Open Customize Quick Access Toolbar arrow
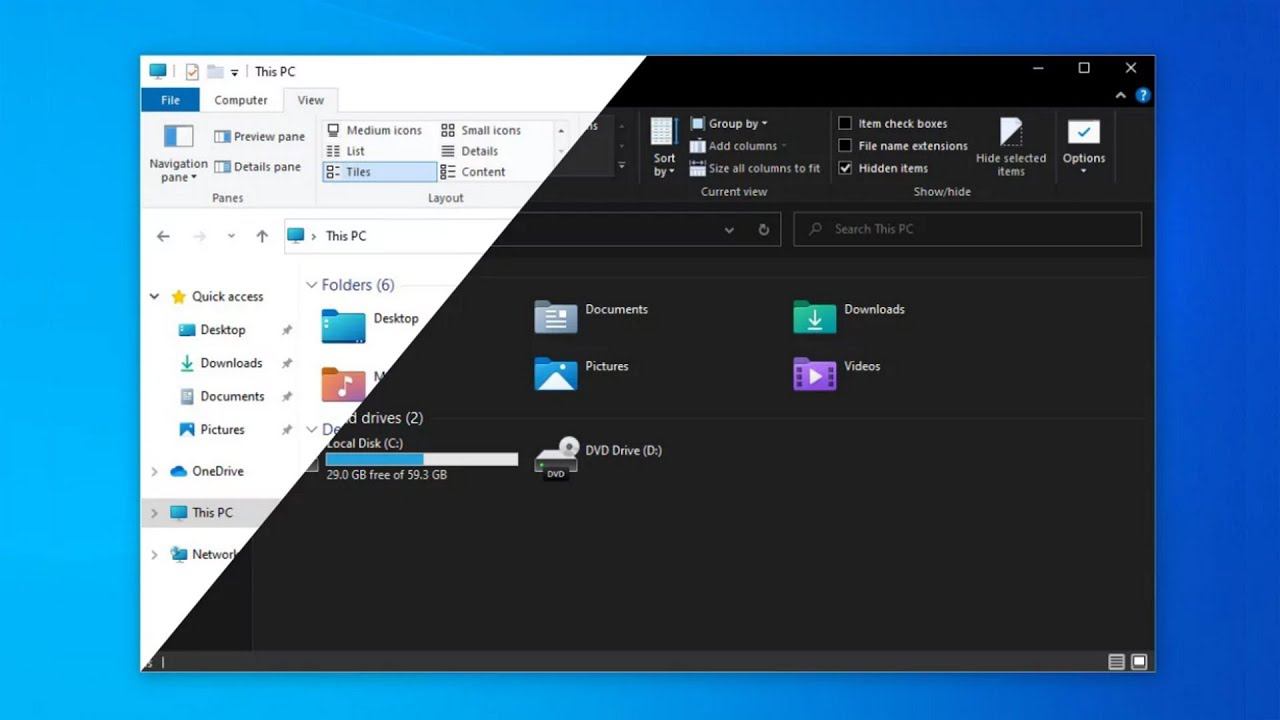Screen dimensions: 1280x720 (x=235, y=72)
